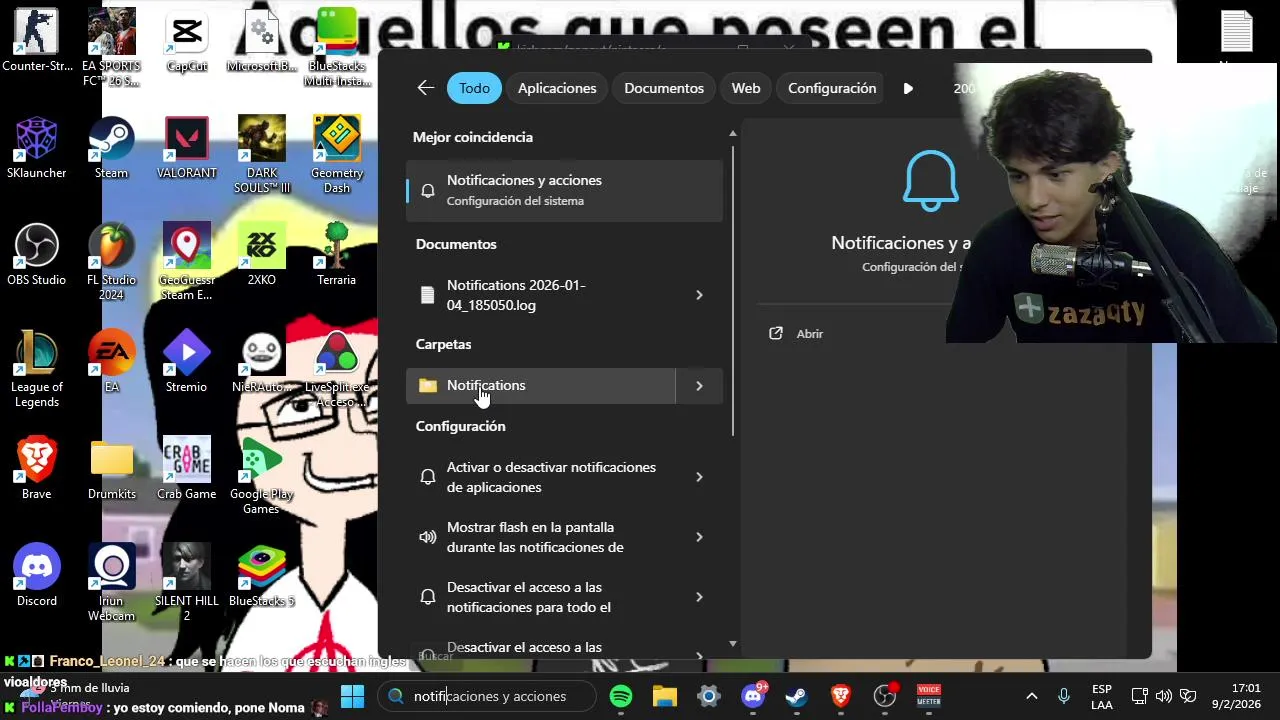The height and width of the screenshot is (720, 1280).
Task: Launch Stremio from the desktop
Action: pos(187,361)
